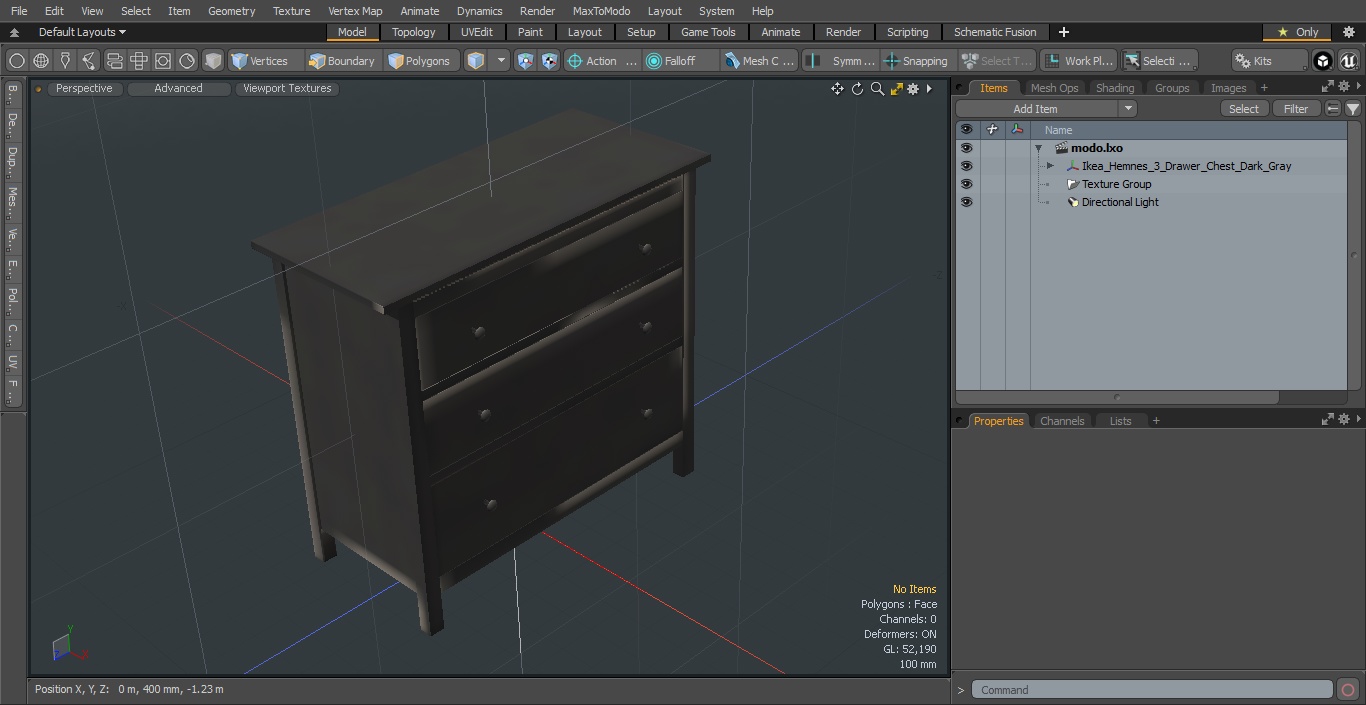Toggle the star Only button
Image resolution: width=1366 pixels, height=705 pixels.
pyautogui.click(x=1298, y=32)
